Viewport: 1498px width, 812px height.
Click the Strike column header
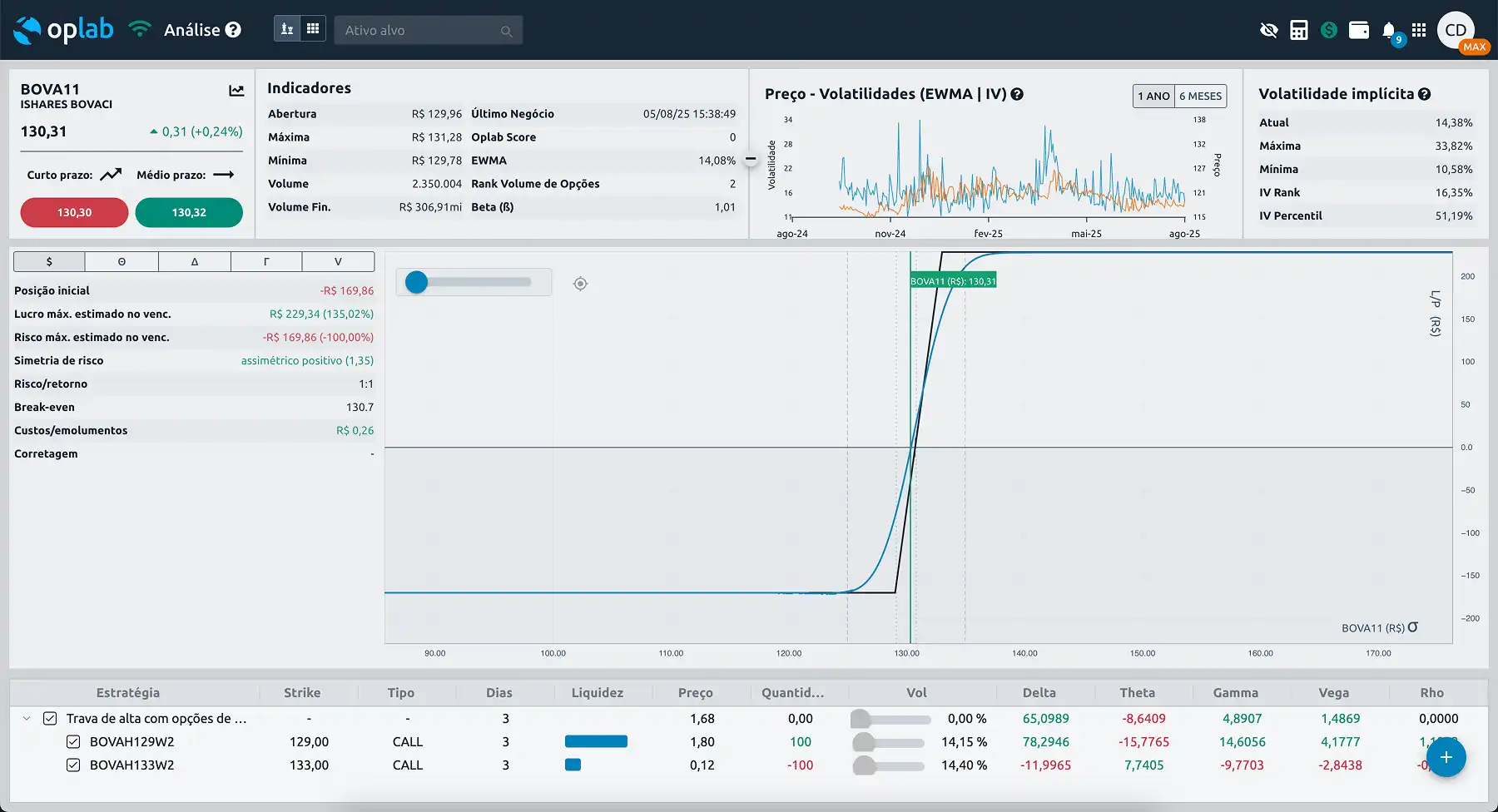(302, 692)
